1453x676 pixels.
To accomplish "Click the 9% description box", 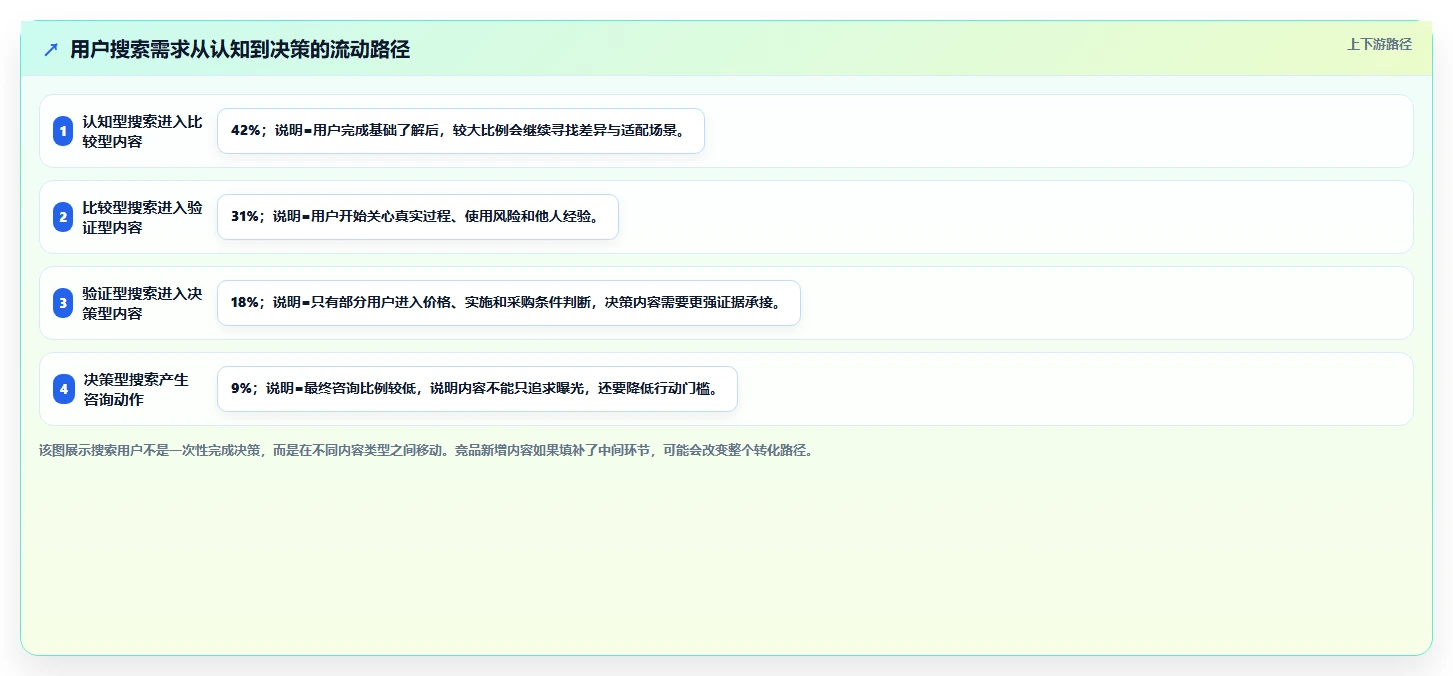I will (x=477, y=389).
